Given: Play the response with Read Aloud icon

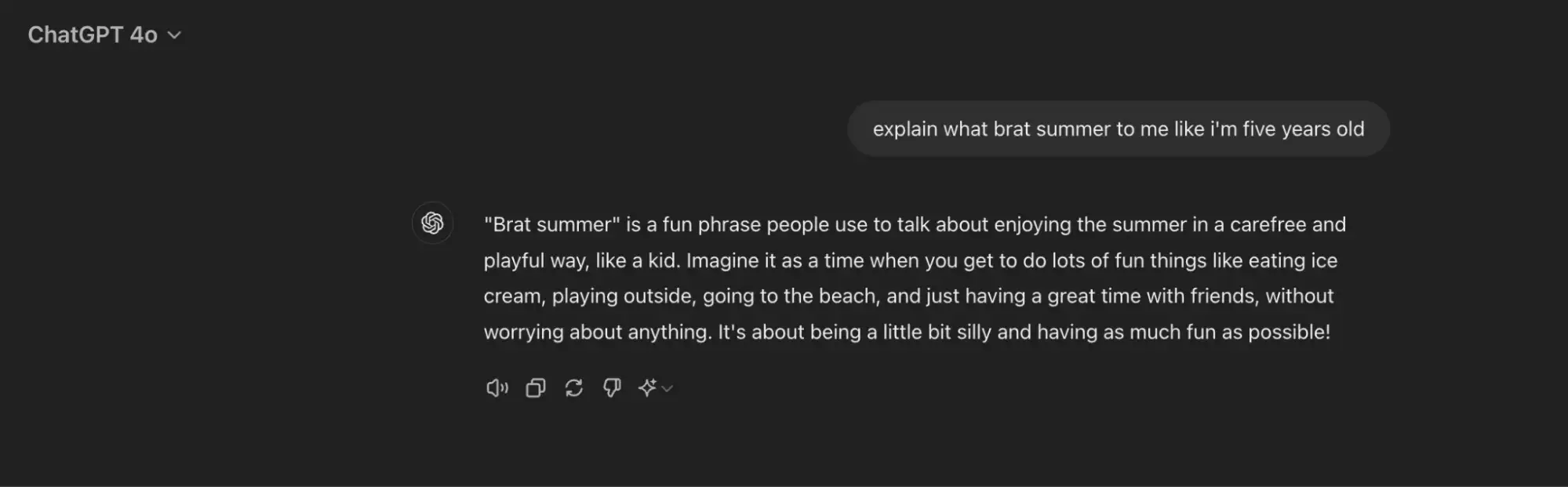Looking at the screenshot, I should [497, 388].
